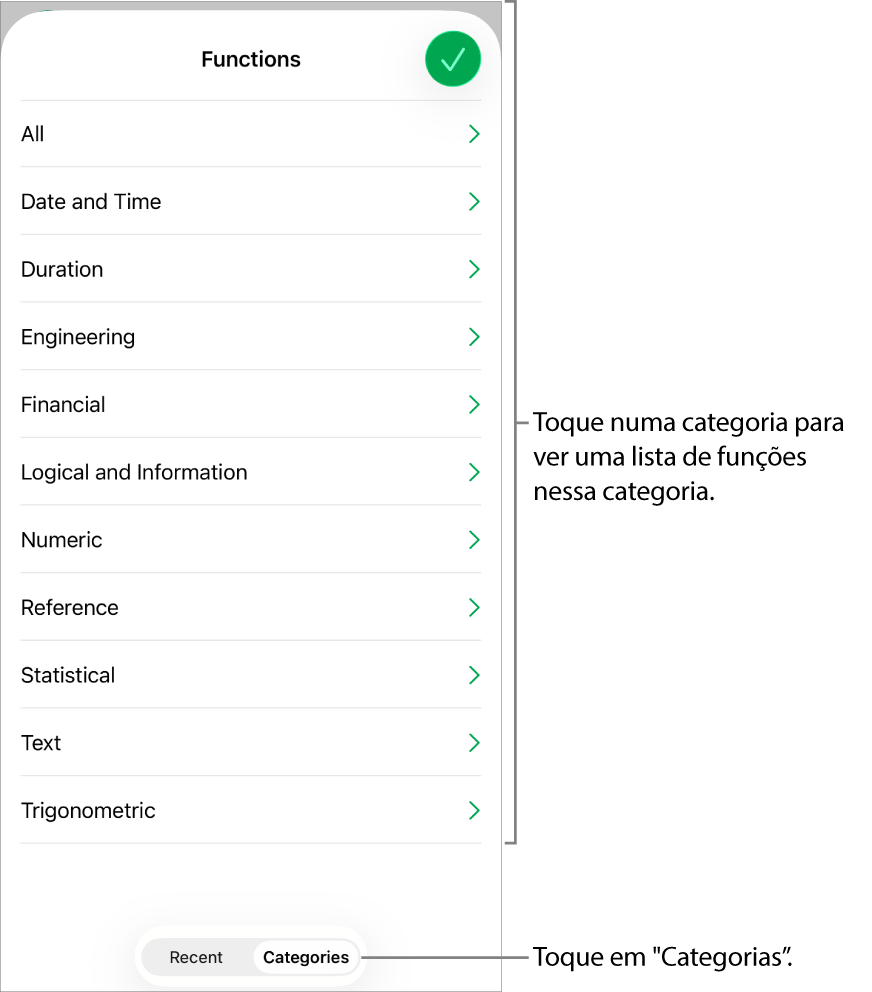Open Financial functions

click(250, 404)
